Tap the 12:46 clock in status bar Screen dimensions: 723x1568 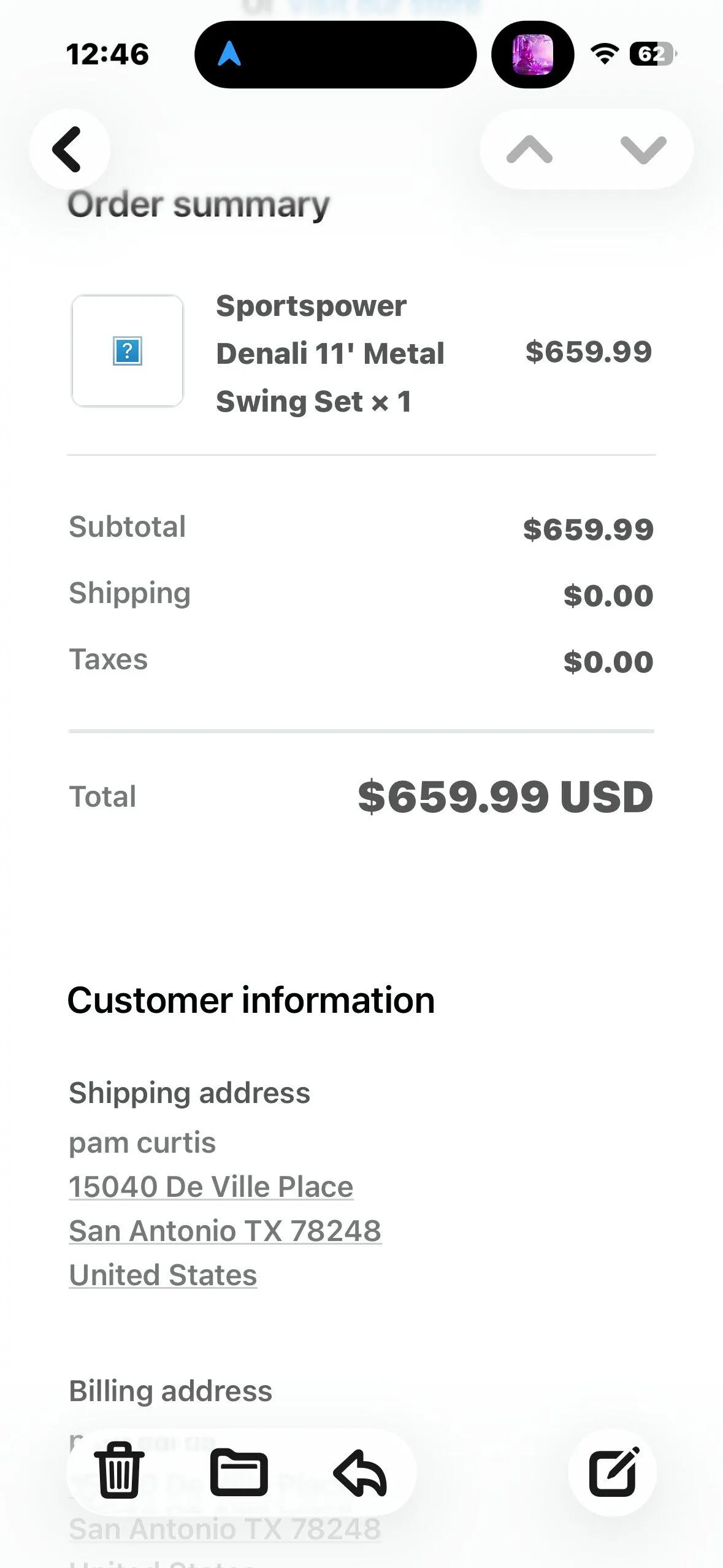pos(107,54)
